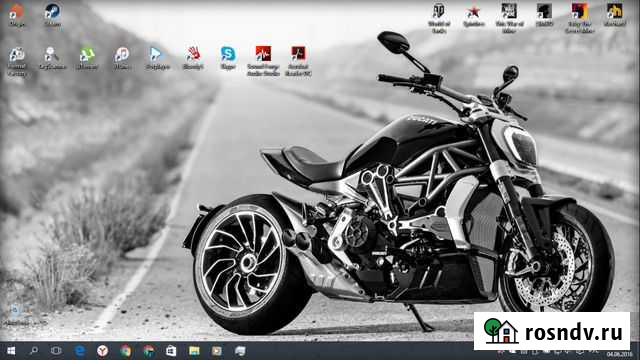This screenshot has height=360, width=640.
Task: Select the camera shortcut icon in second row
Action: point(17,61)
